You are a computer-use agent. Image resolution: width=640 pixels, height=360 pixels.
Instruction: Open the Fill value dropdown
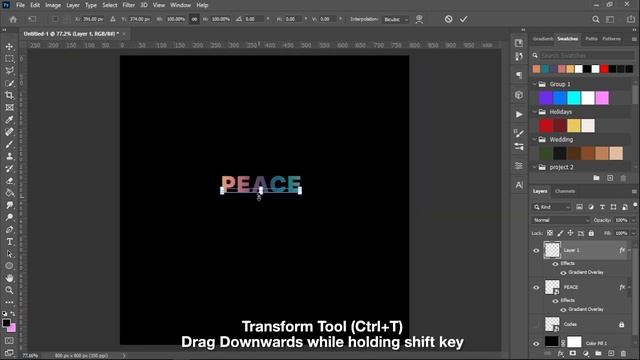click(x=633, y=233)
